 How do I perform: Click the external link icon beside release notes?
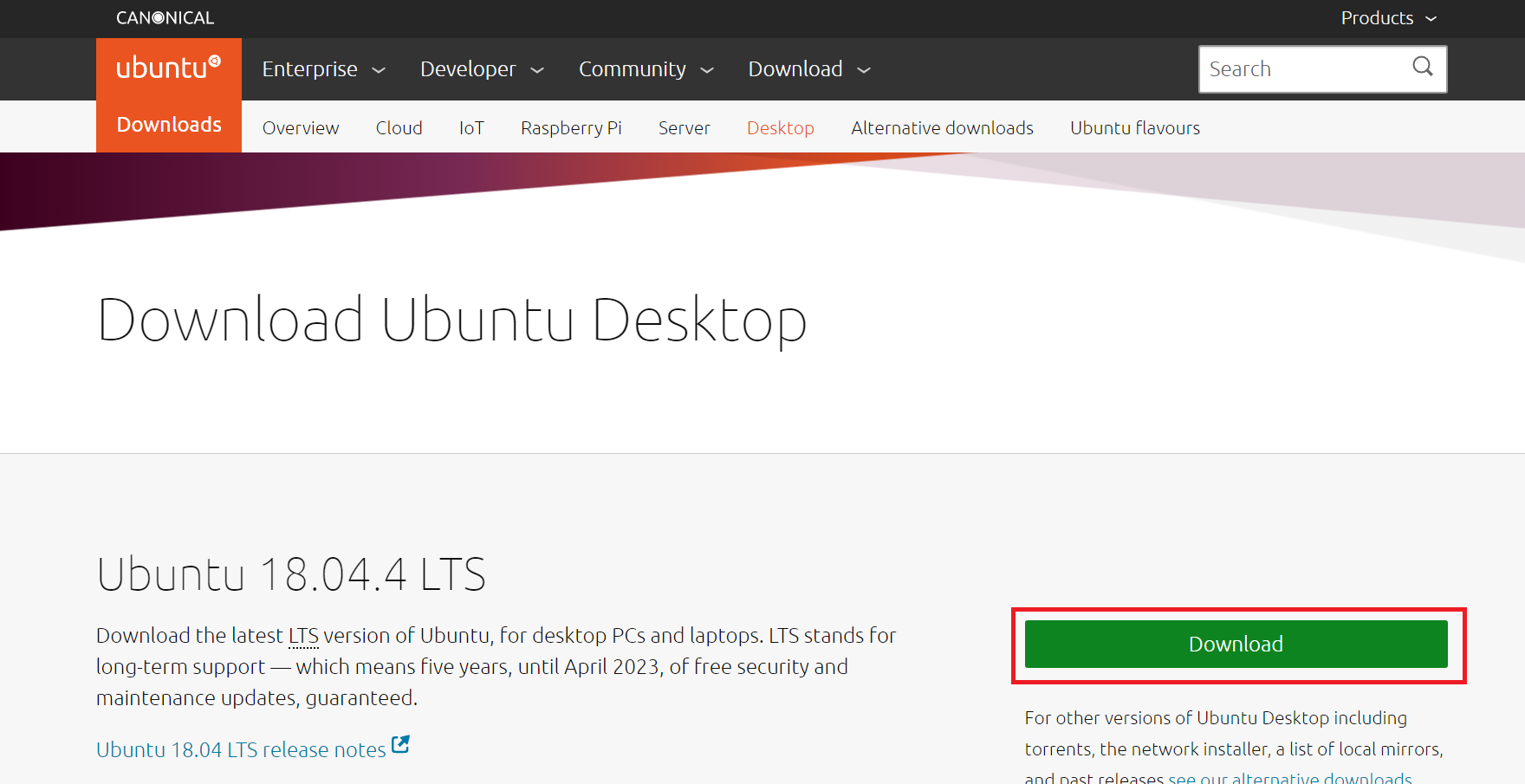coord(400,744)
